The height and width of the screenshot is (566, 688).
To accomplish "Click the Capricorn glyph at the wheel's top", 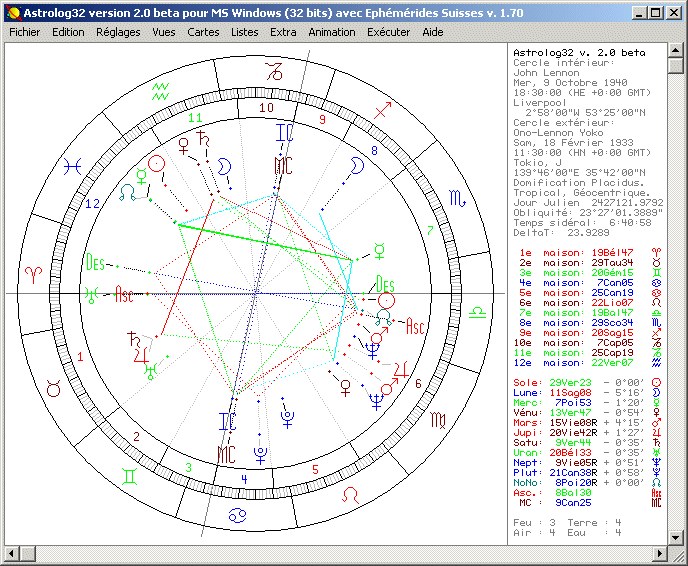I will pyautogui.click(x=273, y=70).
